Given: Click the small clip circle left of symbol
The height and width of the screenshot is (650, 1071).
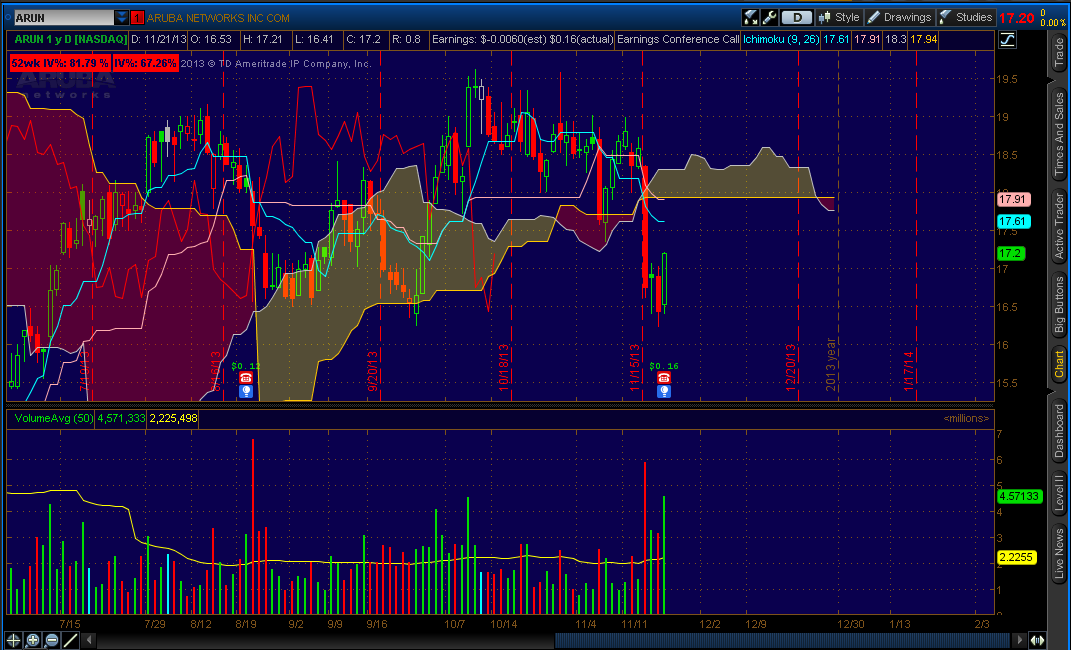Looking at the screenshot, I should tap(6, 18).
